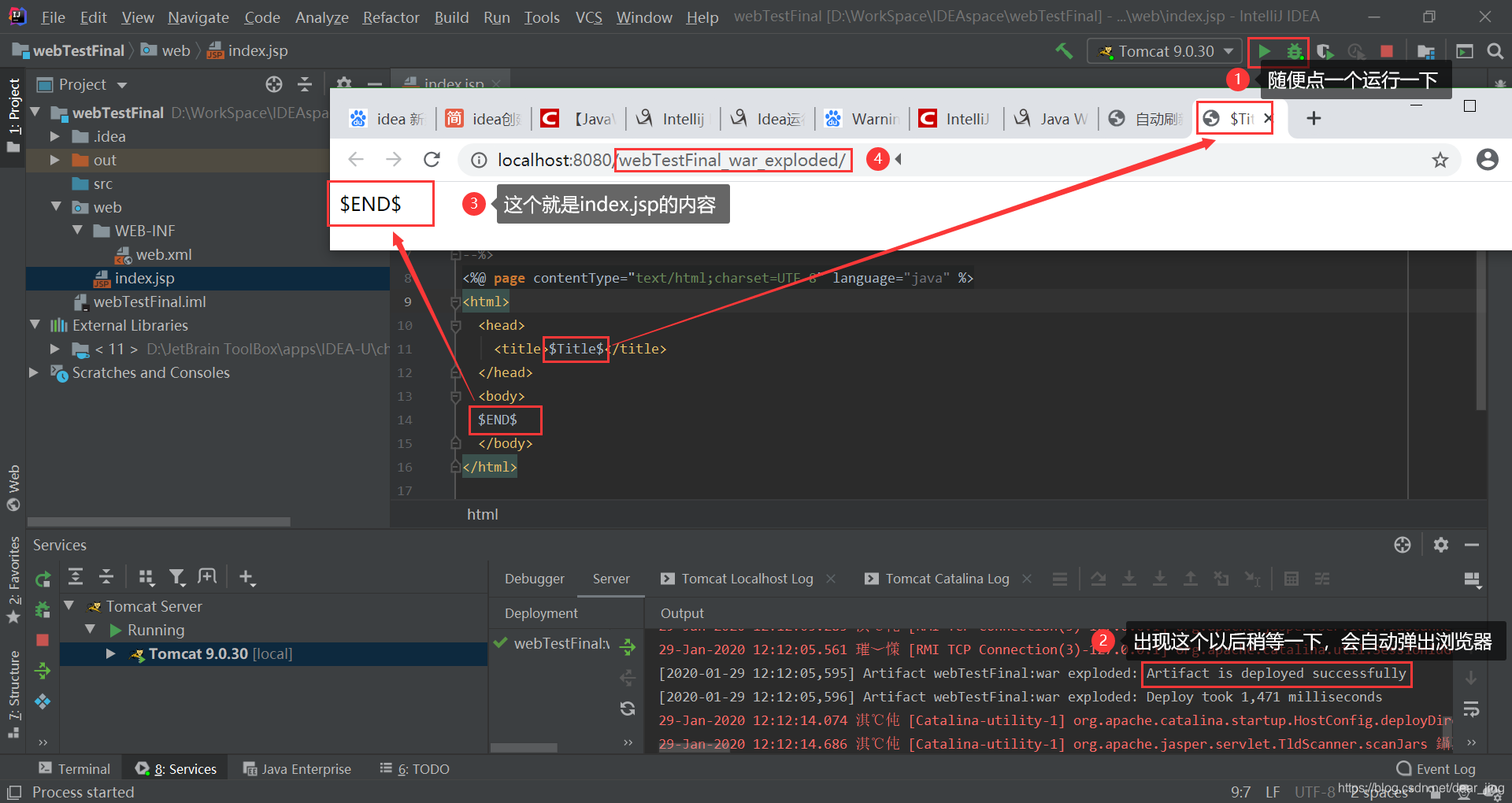Click the Debug bug icon
The height and width of the screenshot is (803, 1512).
(x=1294, y=51)
